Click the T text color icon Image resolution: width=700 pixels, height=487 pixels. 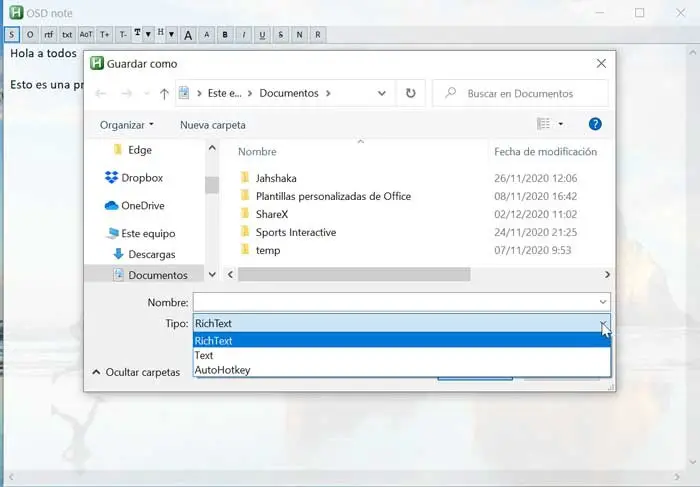pyautogui.click(x=138, y=33)
